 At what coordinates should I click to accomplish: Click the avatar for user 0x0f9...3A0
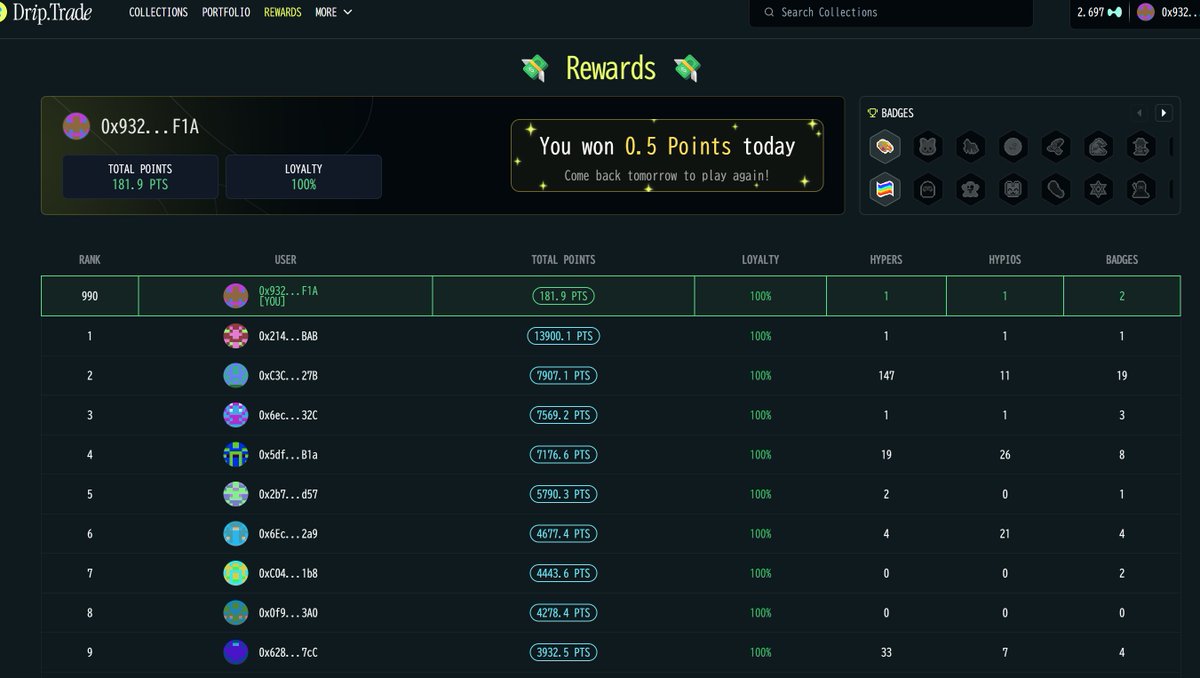coord(236,612)
